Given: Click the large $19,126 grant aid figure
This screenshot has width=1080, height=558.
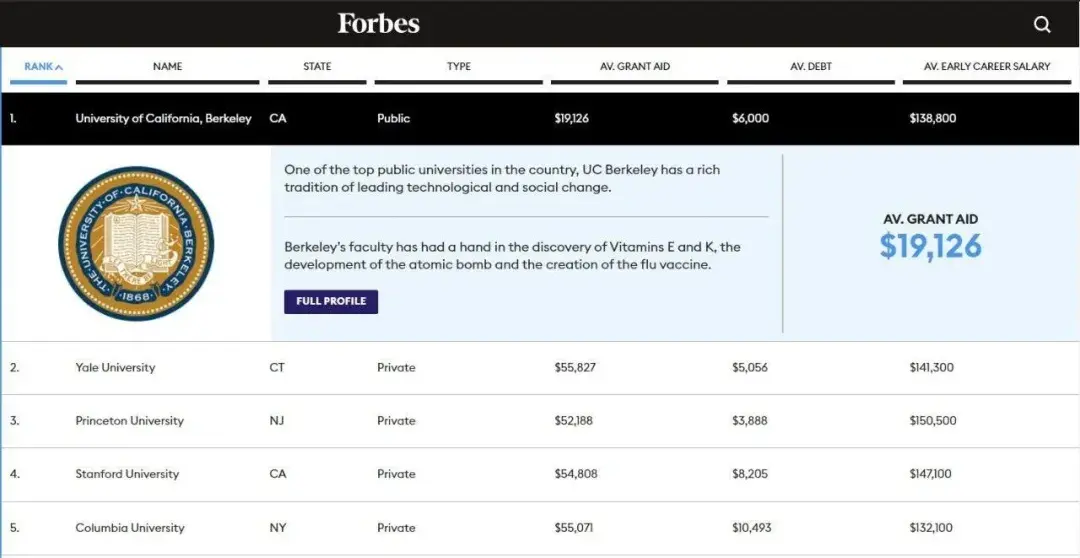Looking at the screenshot, I should click(930, 246).
